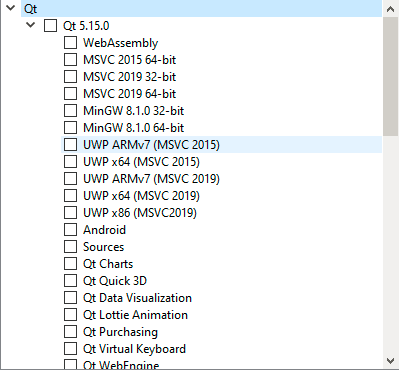Select the UWP ARMv7 (MSVC 2015) text
Viewport: 399px width, 373px height.
coord(151,145)
